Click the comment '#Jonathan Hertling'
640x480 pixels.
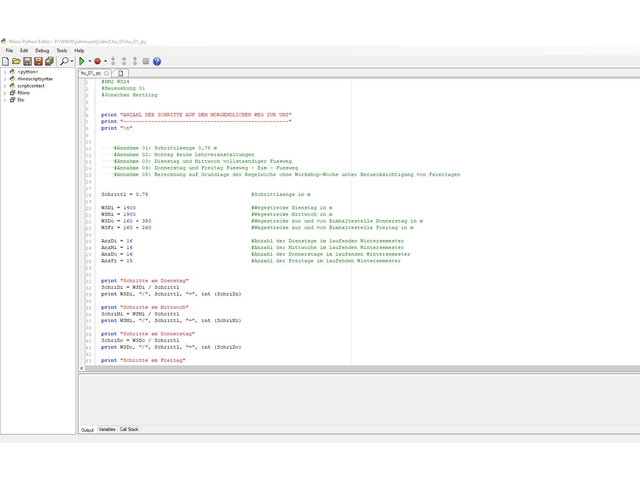pyautogui.click(x=129, y=95)
